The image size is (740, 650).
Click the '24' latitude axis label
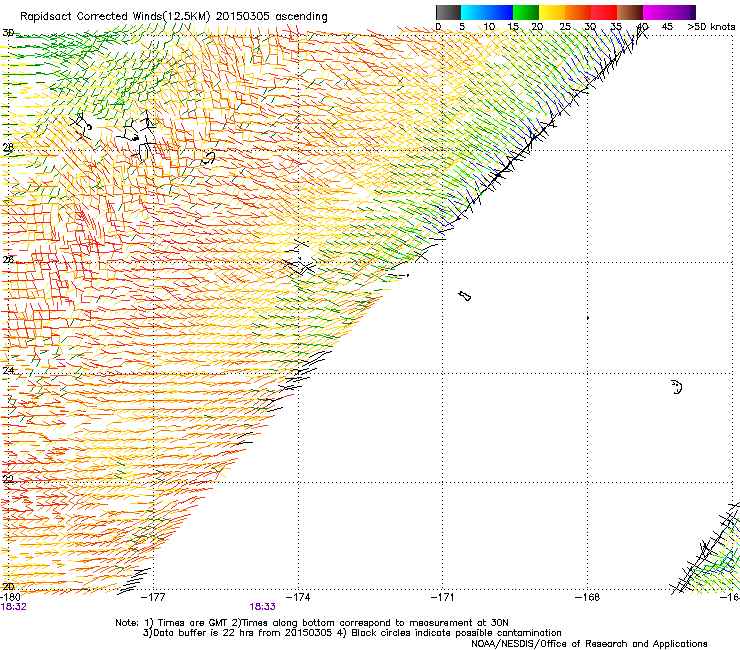coord(8,371)
